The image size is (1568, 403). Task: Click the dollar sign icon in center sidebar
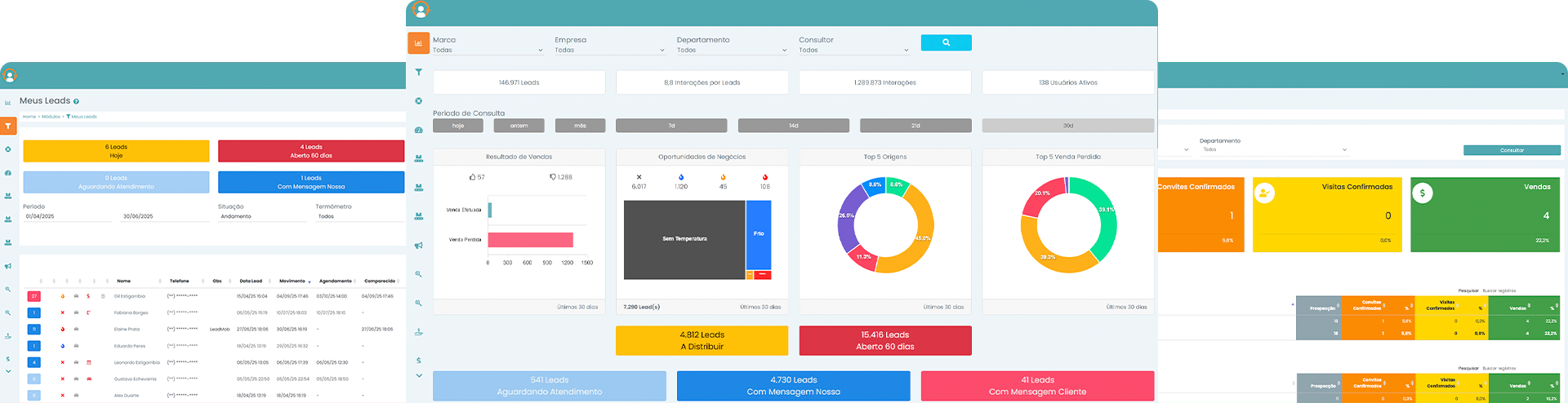[x=418, y=360]
